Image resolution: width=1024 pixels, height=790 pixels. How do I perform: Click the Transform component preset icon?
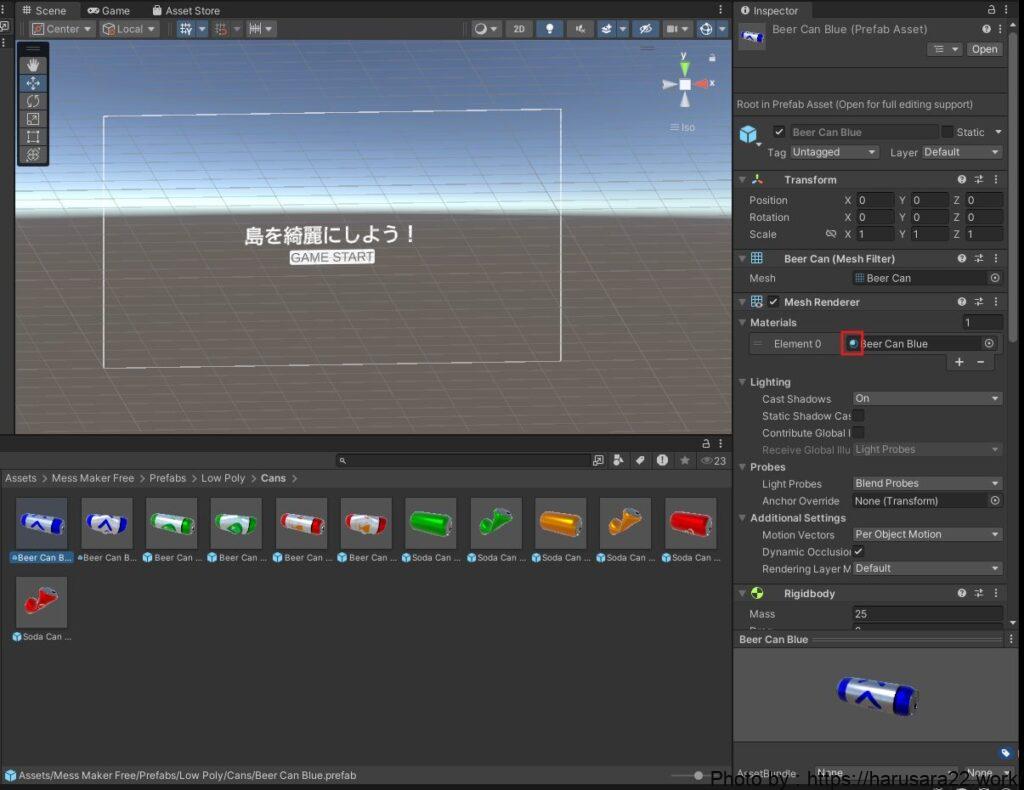978,180
